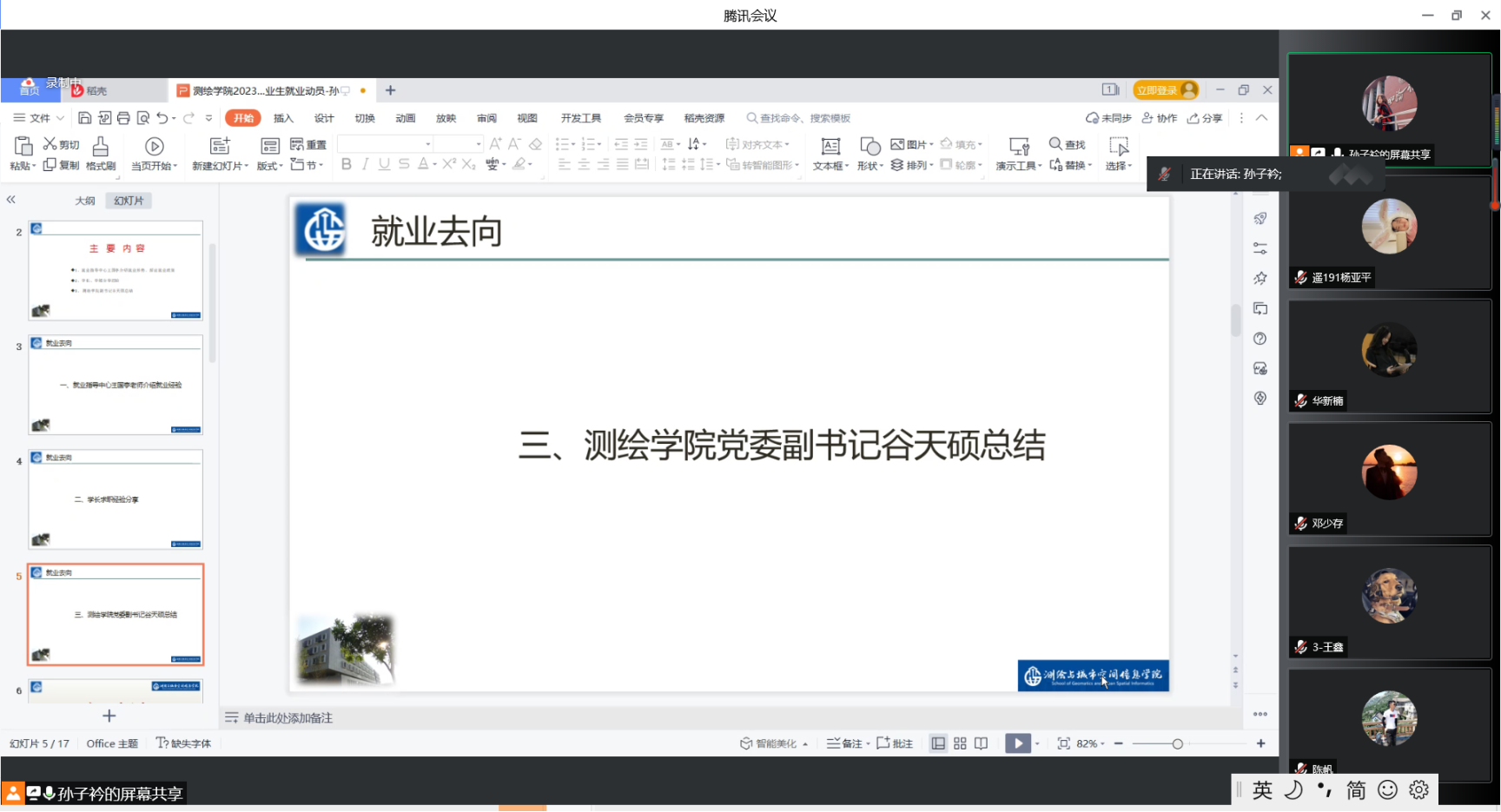Image resolution: width=1501 pixels, height=812 pixels.
Task: Click the print icon in quick access toolbar
Action: point(123,118)
